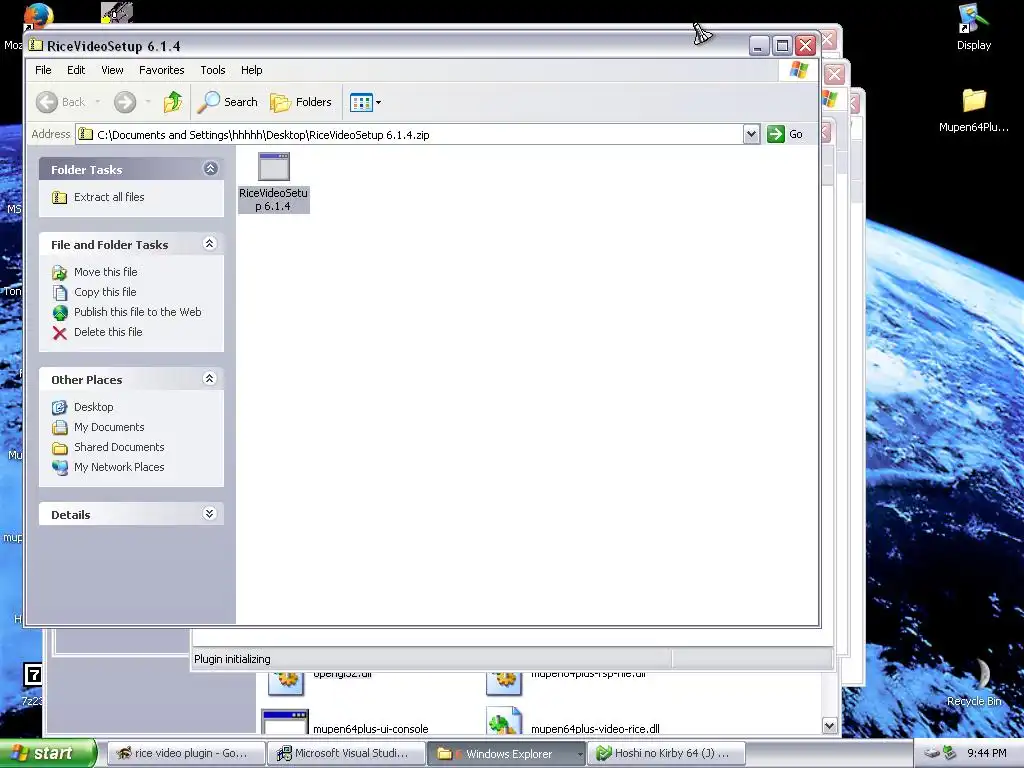Screen dimensions: 1024x768
Task: Open the Favorites menu
Action: click(161, 70)
